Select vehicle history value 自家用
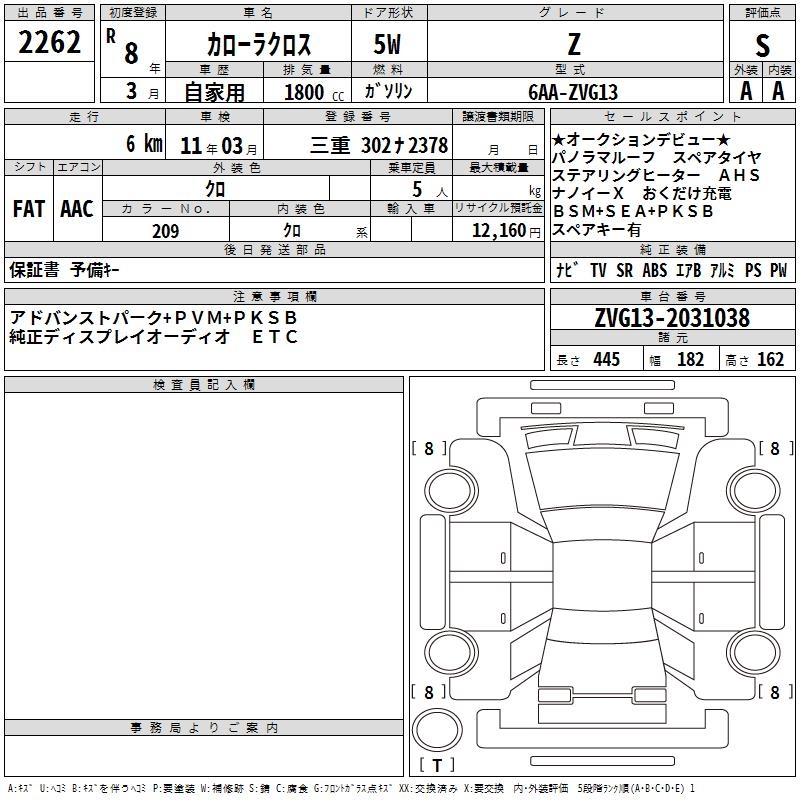 tap(214, 92)
